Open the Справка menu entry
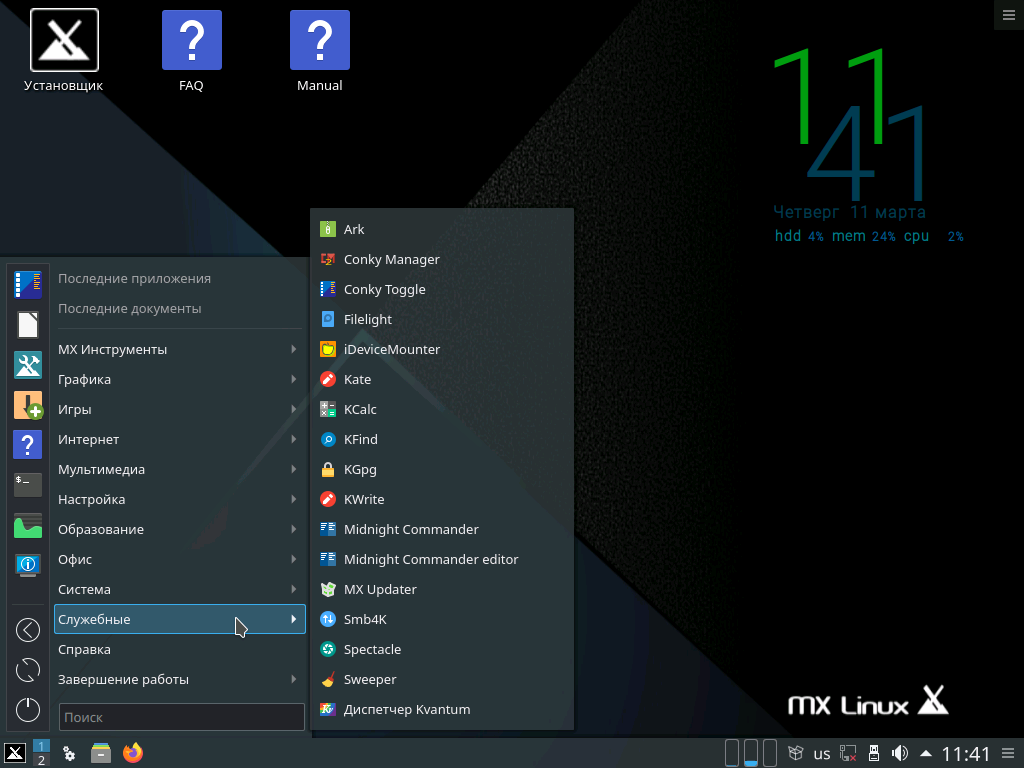Screen dimensions: 1024x768 tap(180, 650)
